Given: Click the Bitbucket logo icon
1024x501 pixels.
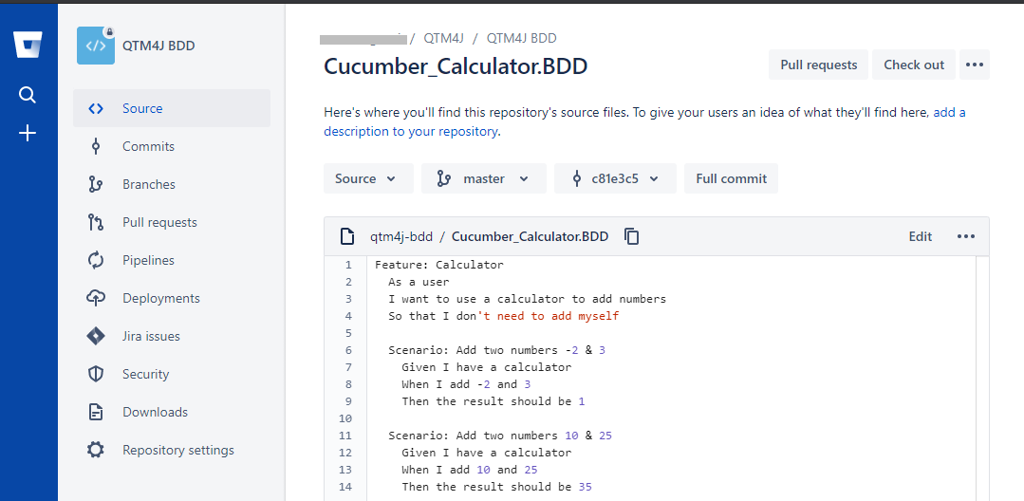Looking at the screenshot, I should pos(27,46).
